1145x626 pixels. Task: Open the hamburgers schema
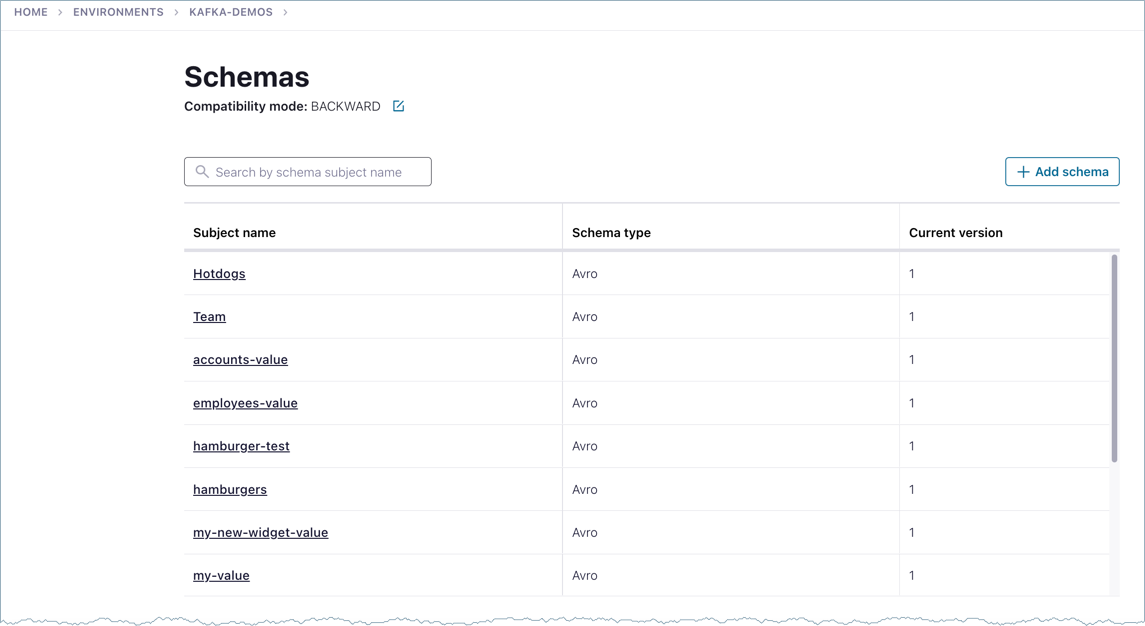point(230,489)
